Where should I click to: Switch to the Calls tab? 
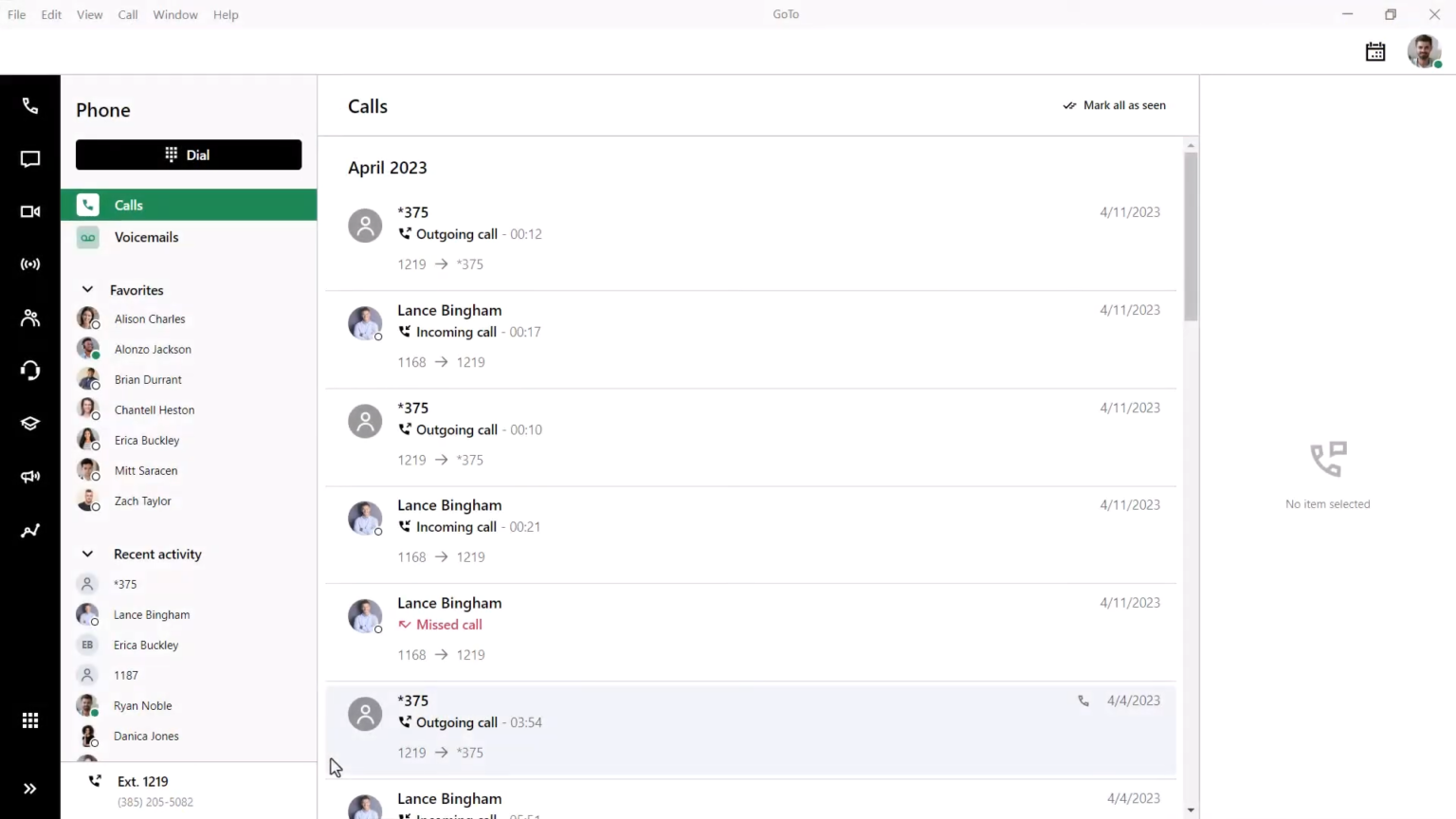coord(128,205)
